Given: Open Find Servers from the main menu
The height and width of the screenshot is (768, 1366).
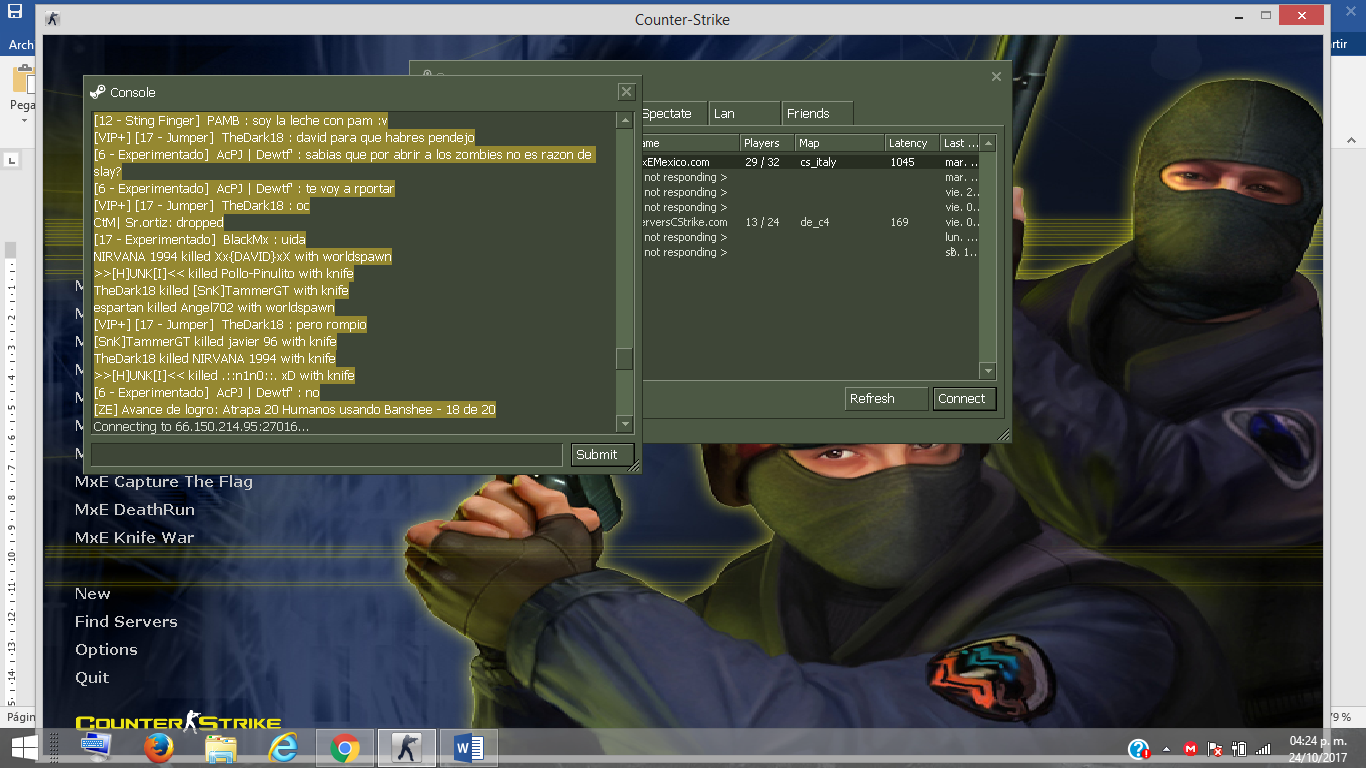Looking at the screenshot, I should [x=126, y=622].
